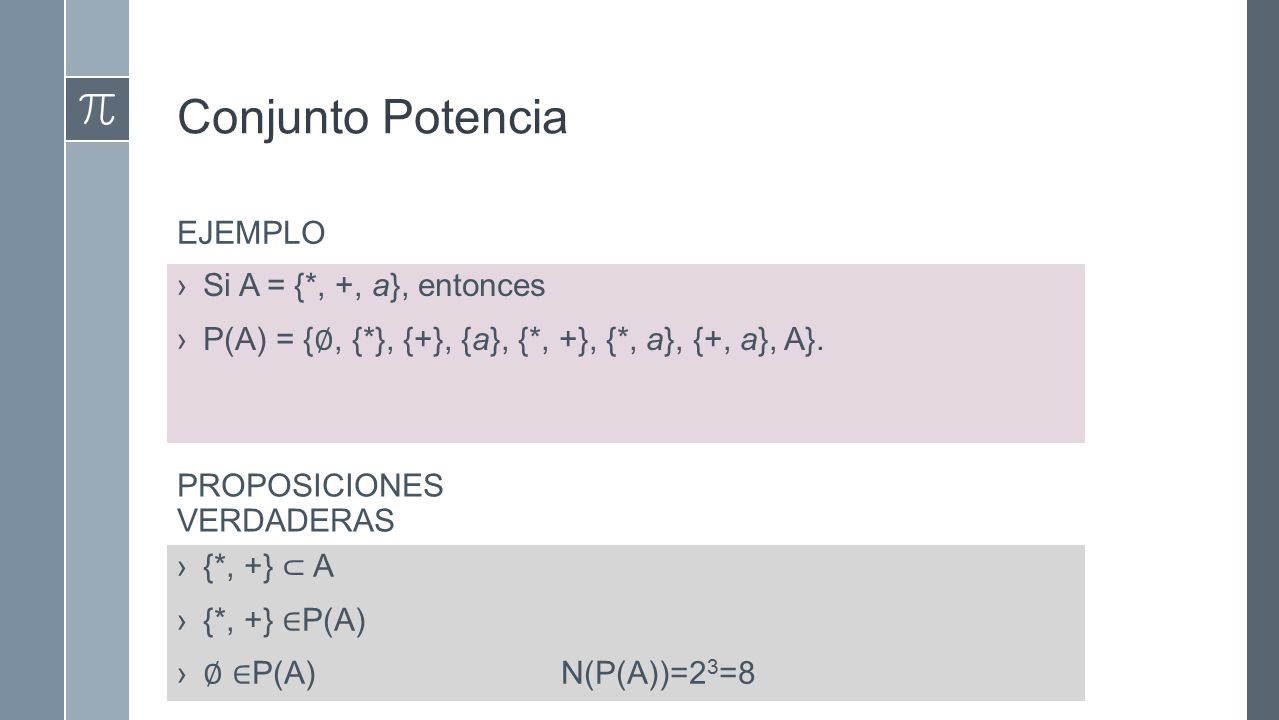
Task: Click the bullet arrow before '{*, +} ⊂ A'
Action: pyautogui.click(x=182, y=569)
